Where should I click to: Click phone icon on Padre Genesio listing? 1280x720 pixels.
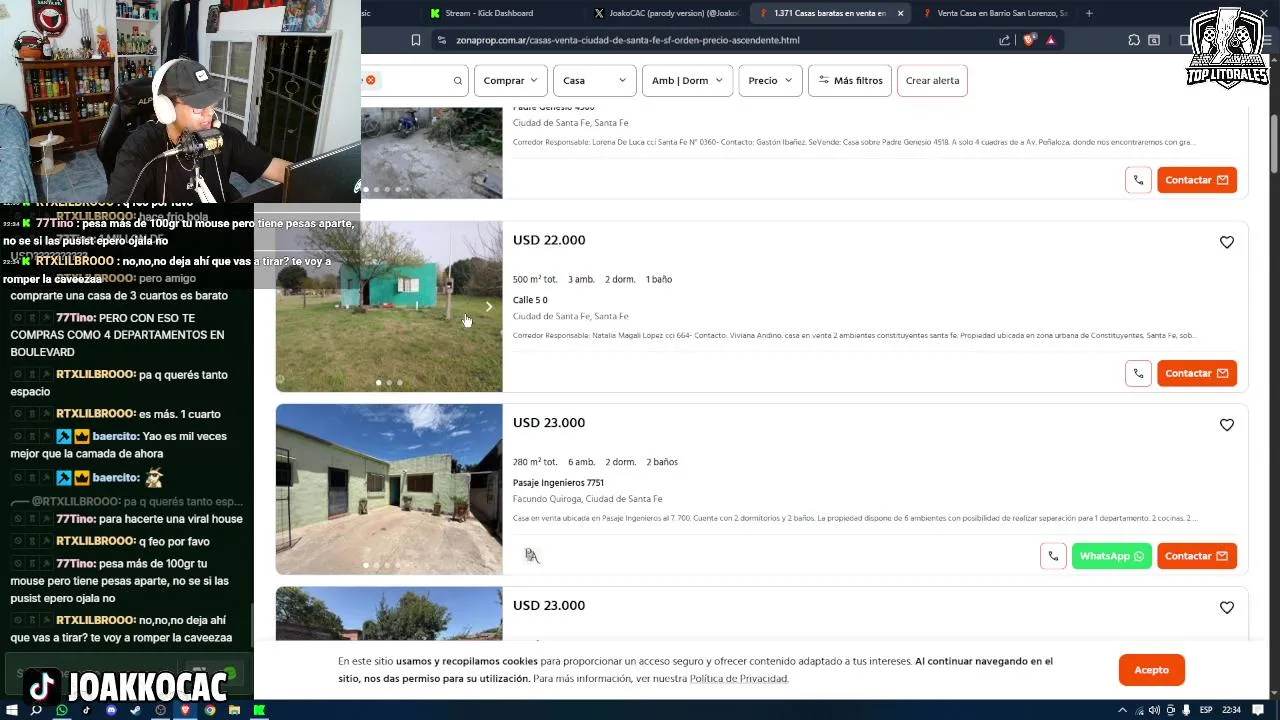point(1138,180)
